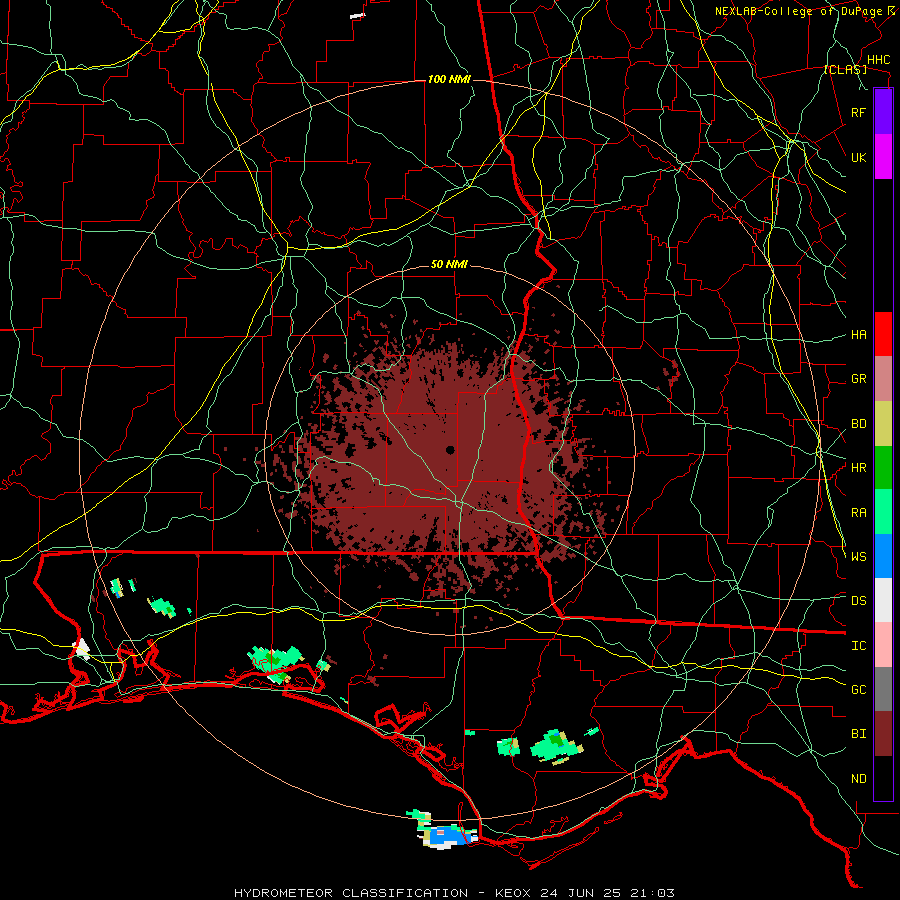Screen dimensions: 900x900
Task: Click the RF purple legend swatch
Action: [x=883, y=112]
